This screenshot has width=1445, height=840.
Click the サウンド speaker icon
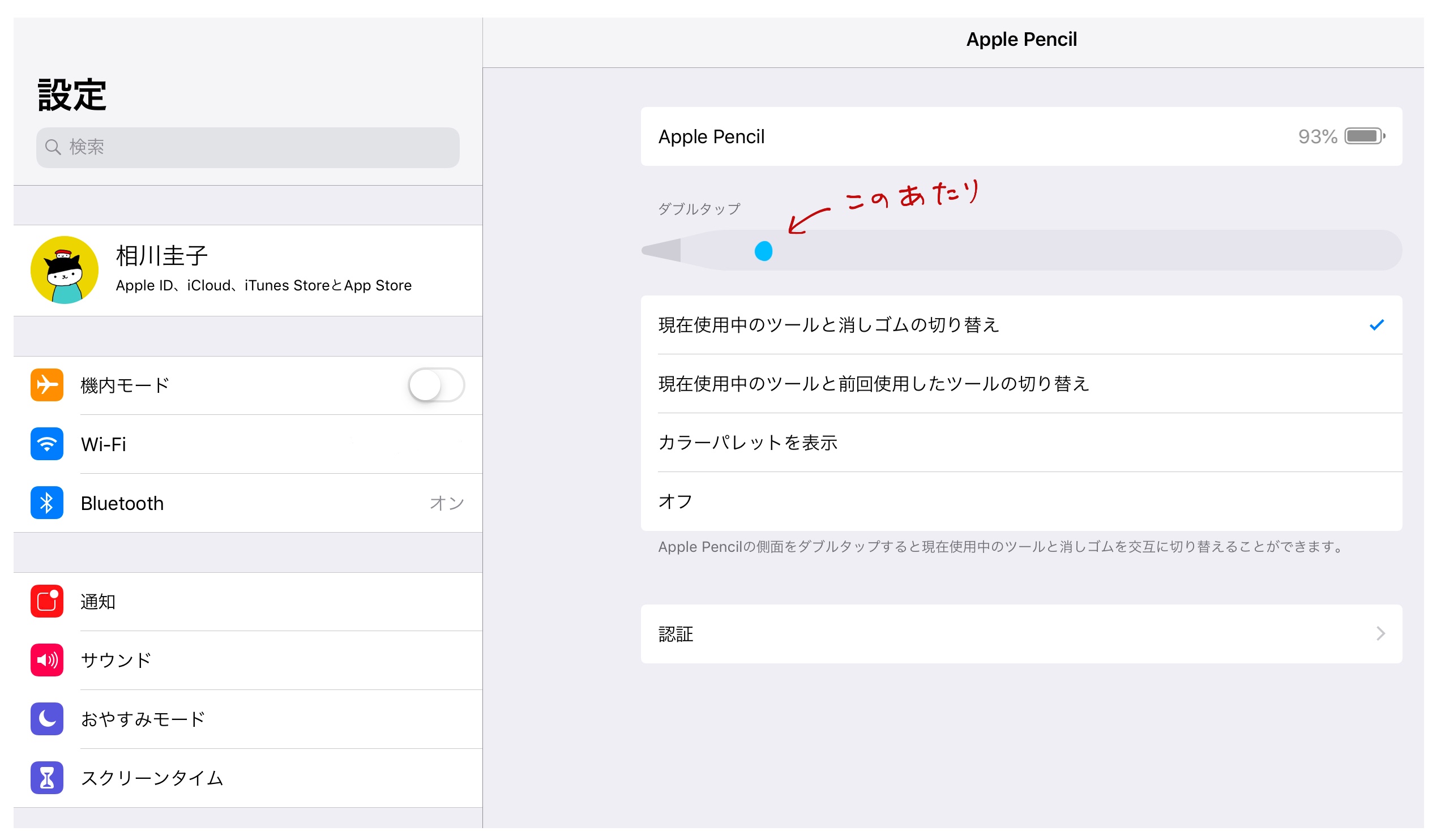click(x=47, y=660)
